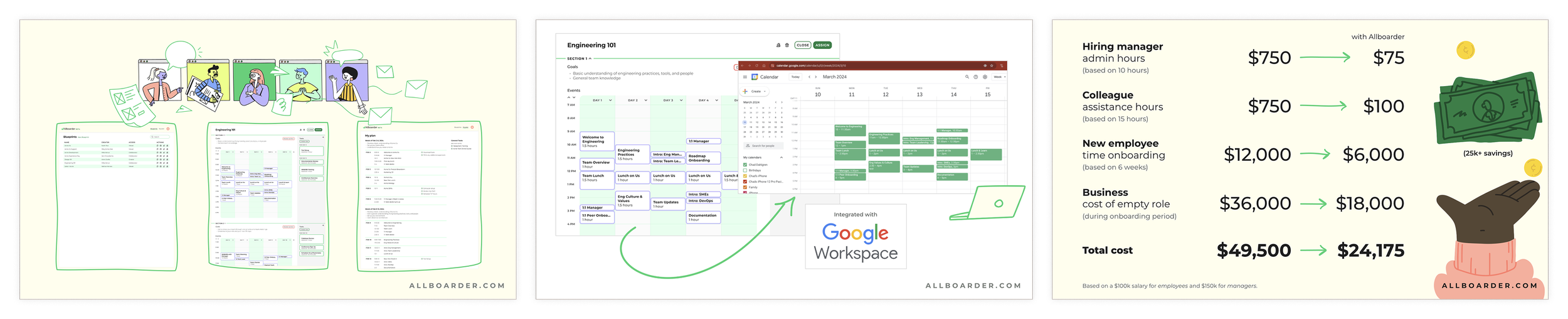Select Thursday 14 in the calendar header
Image resolution: width=1568 pixels, height=319 pixels.
coord(953,94)
